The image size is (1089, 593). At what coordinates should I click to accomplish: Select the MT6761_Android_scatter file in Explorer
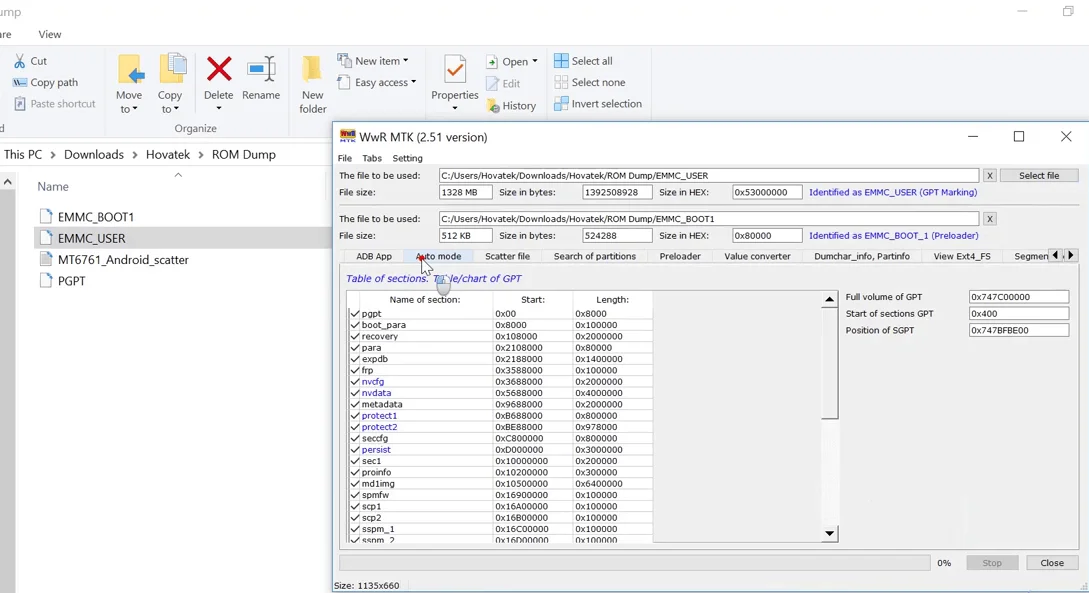[x=123, y=260]
